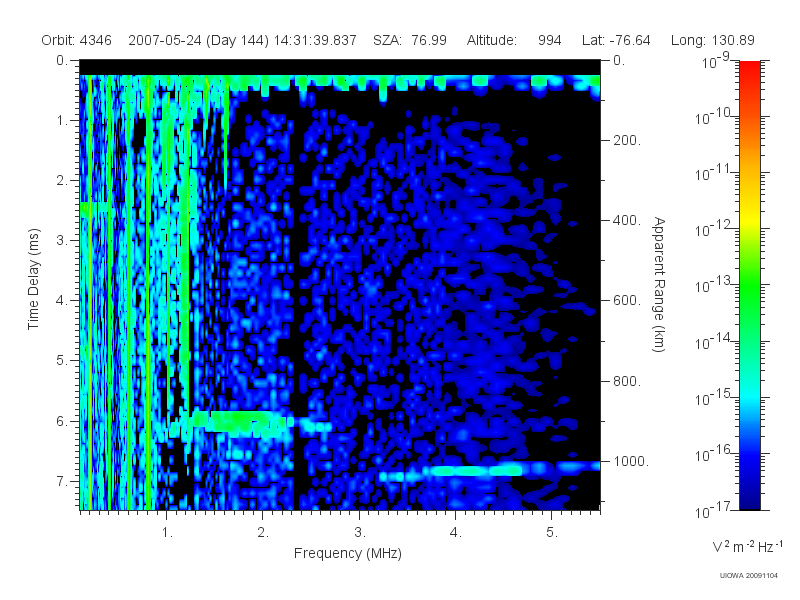Click the 2. time delay tick label

(61, 181)
